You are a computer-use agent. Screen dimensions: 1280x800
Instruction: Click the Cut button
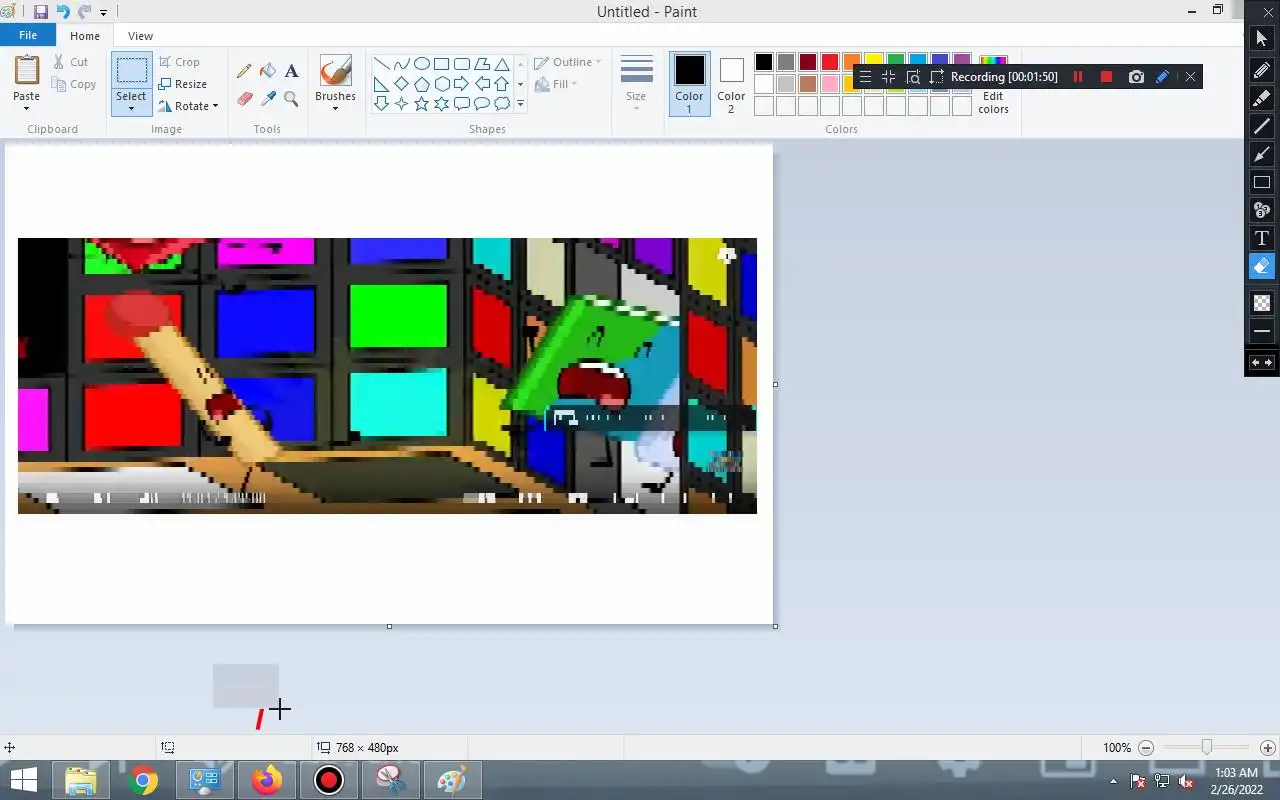coord(71,62)
